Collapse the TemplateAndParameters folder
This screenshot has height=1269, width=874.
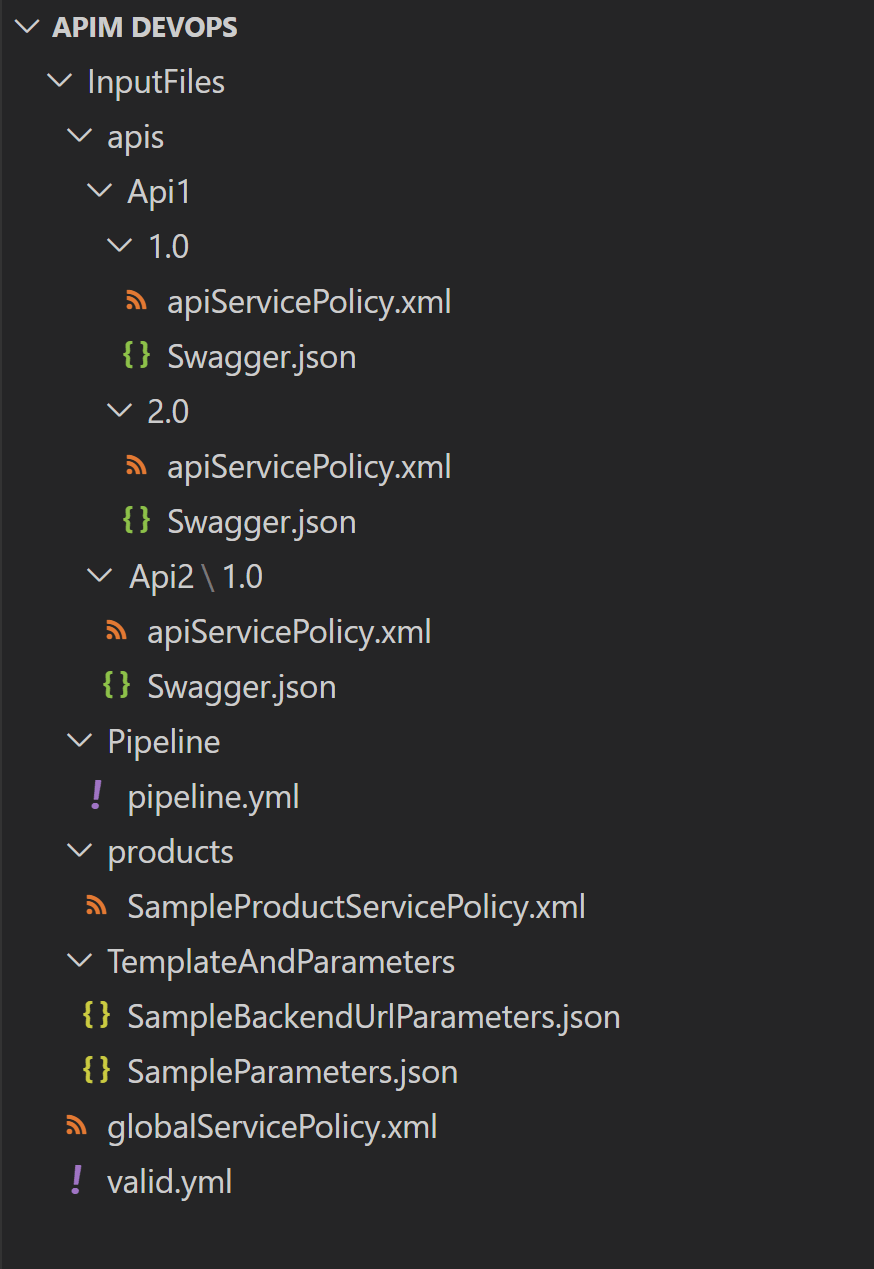79,960
